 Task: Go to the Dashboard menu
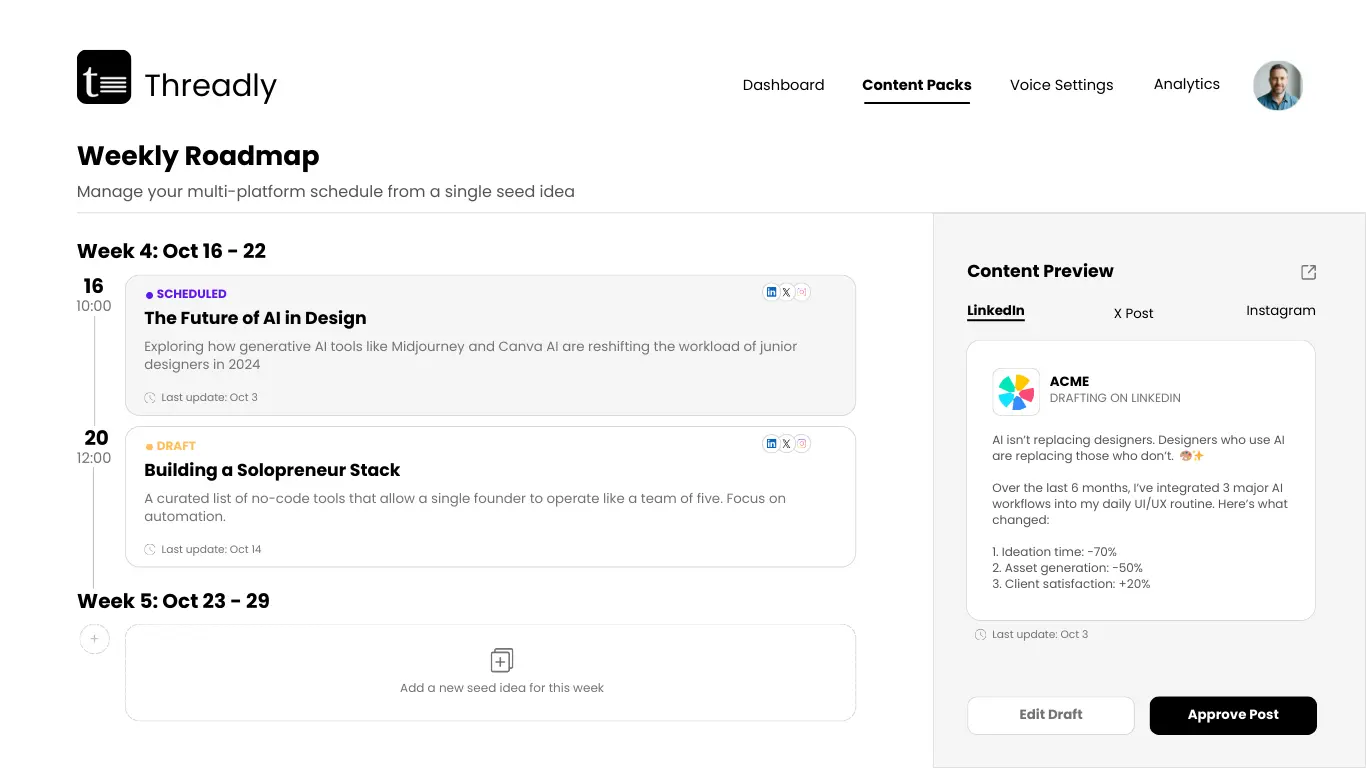pos(783,85)
